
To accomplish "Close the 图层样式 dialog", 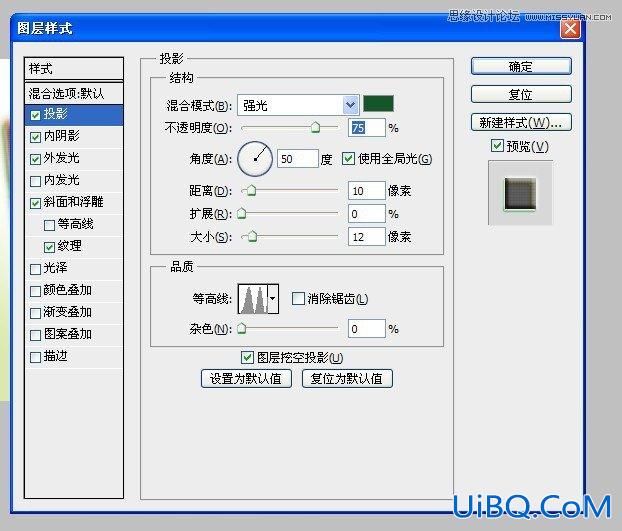I will (x=570, y=29).
